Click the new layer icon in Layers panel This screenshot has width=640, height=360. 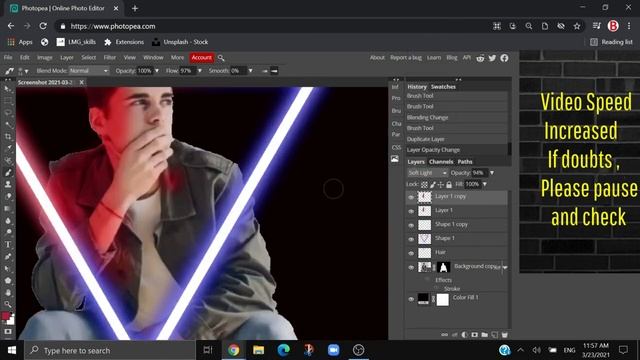click(495, 335)
